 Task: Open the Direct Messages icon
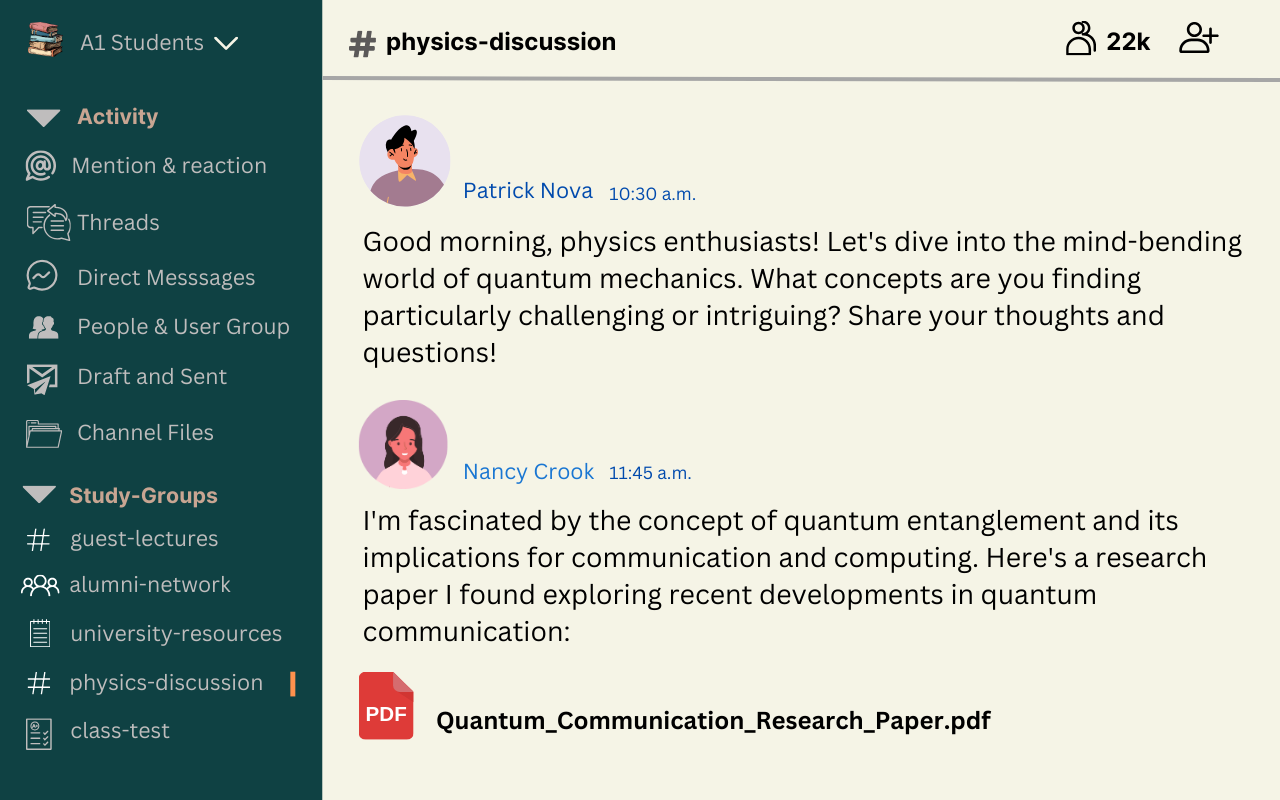(x=42, y=277)
